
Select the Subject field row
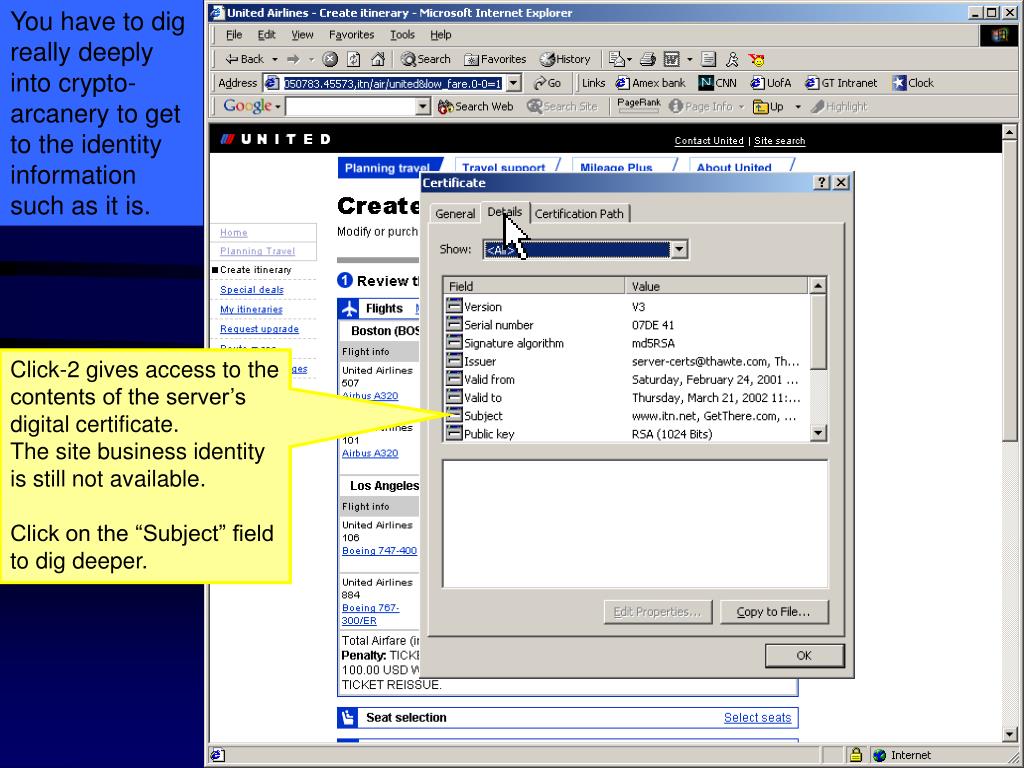click(x=627, y=416)
